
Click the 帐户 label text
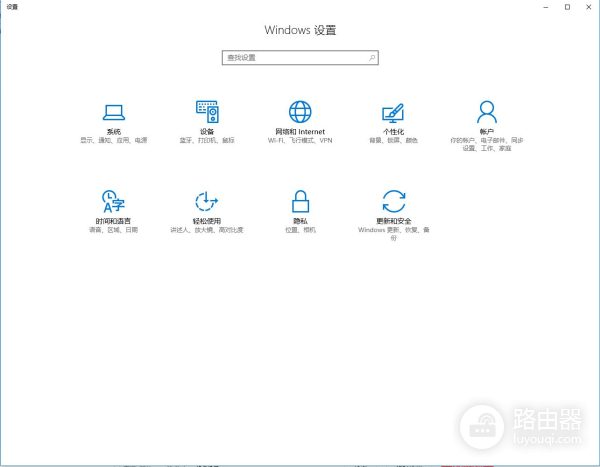coord(487,132)
